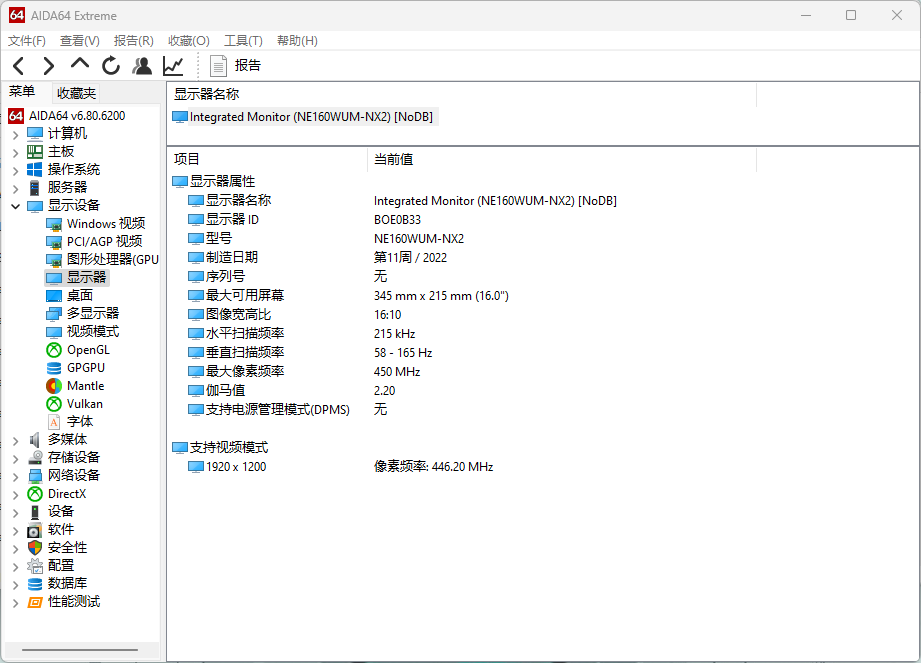Click the 字体 font icon in the tree

pos(54,422)
